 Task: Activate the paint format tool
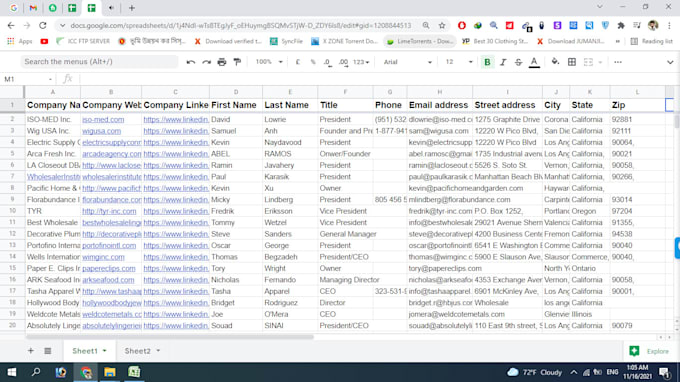tap(237, 62)
